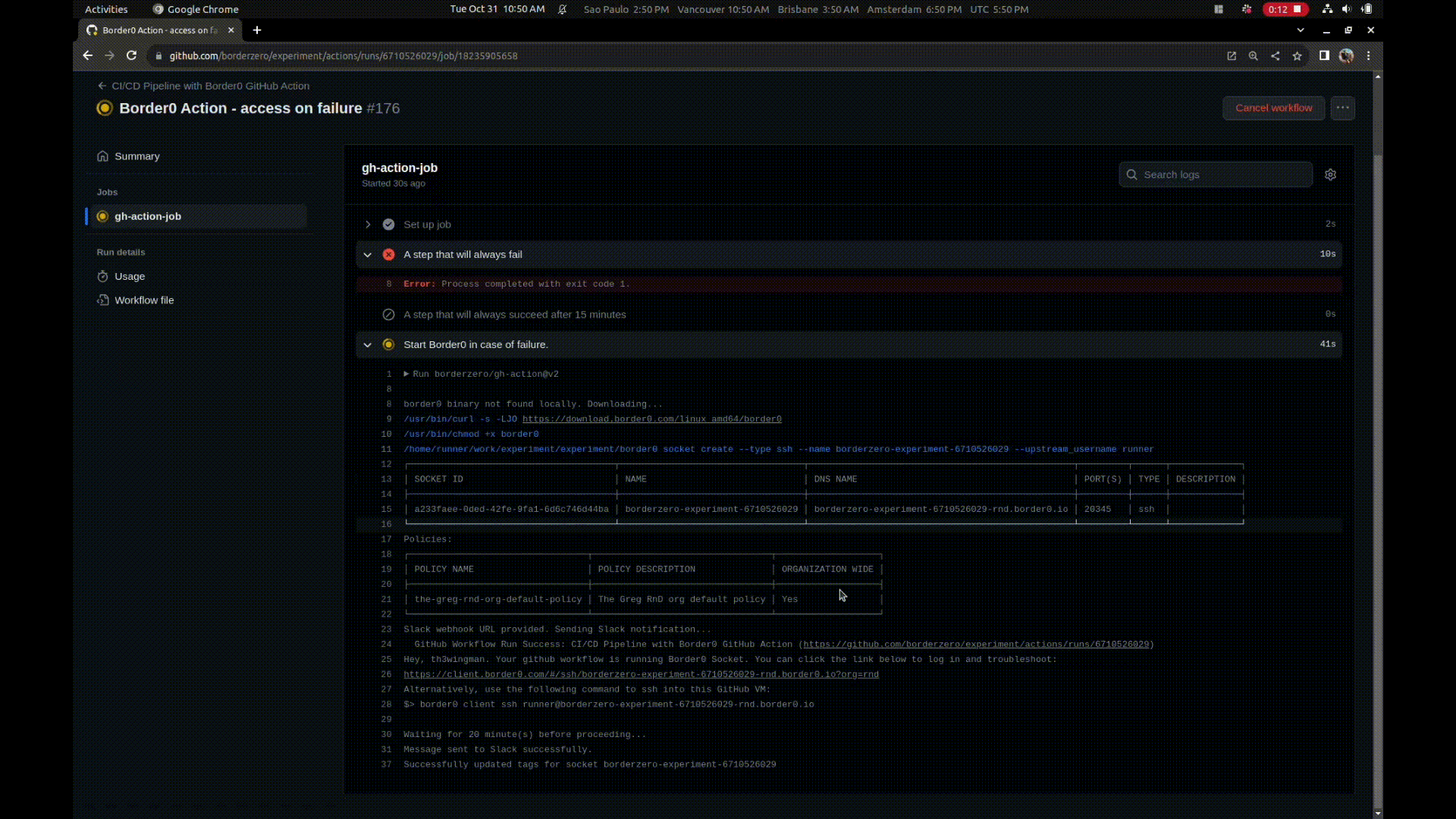Image resolution: width=1456 pixels, height=819 pixels.
Task: Collapse 'A step that will always fail'
Action: click(x=368, y=255)
